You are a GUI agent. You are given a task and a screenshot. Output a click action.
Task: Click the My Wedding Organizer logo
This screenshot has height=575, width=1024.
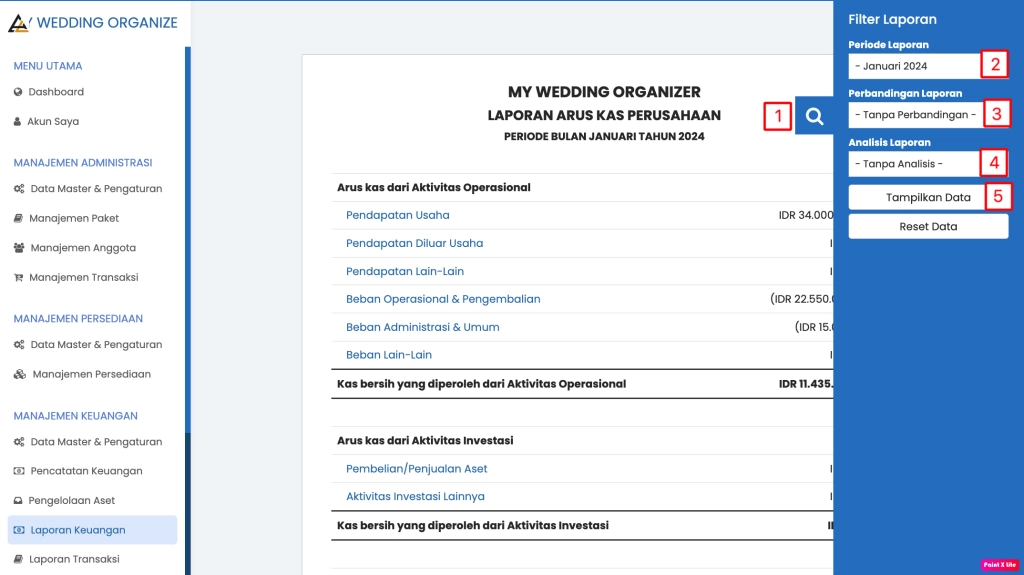19,22
